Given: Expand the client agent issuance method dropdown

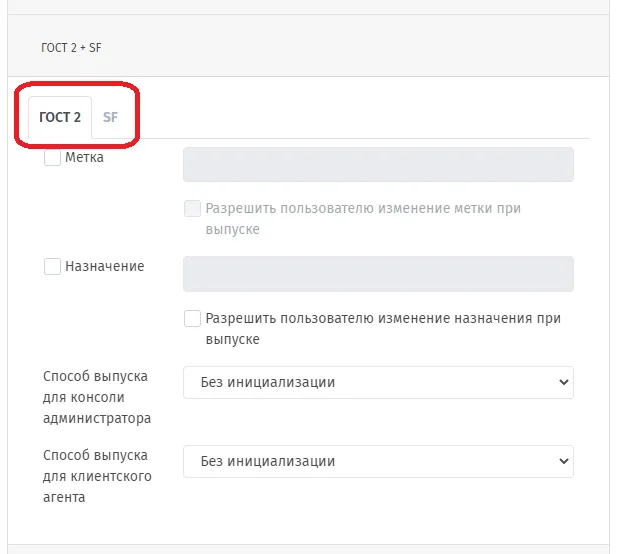Looking at the screenshot, I should [378, 461].
